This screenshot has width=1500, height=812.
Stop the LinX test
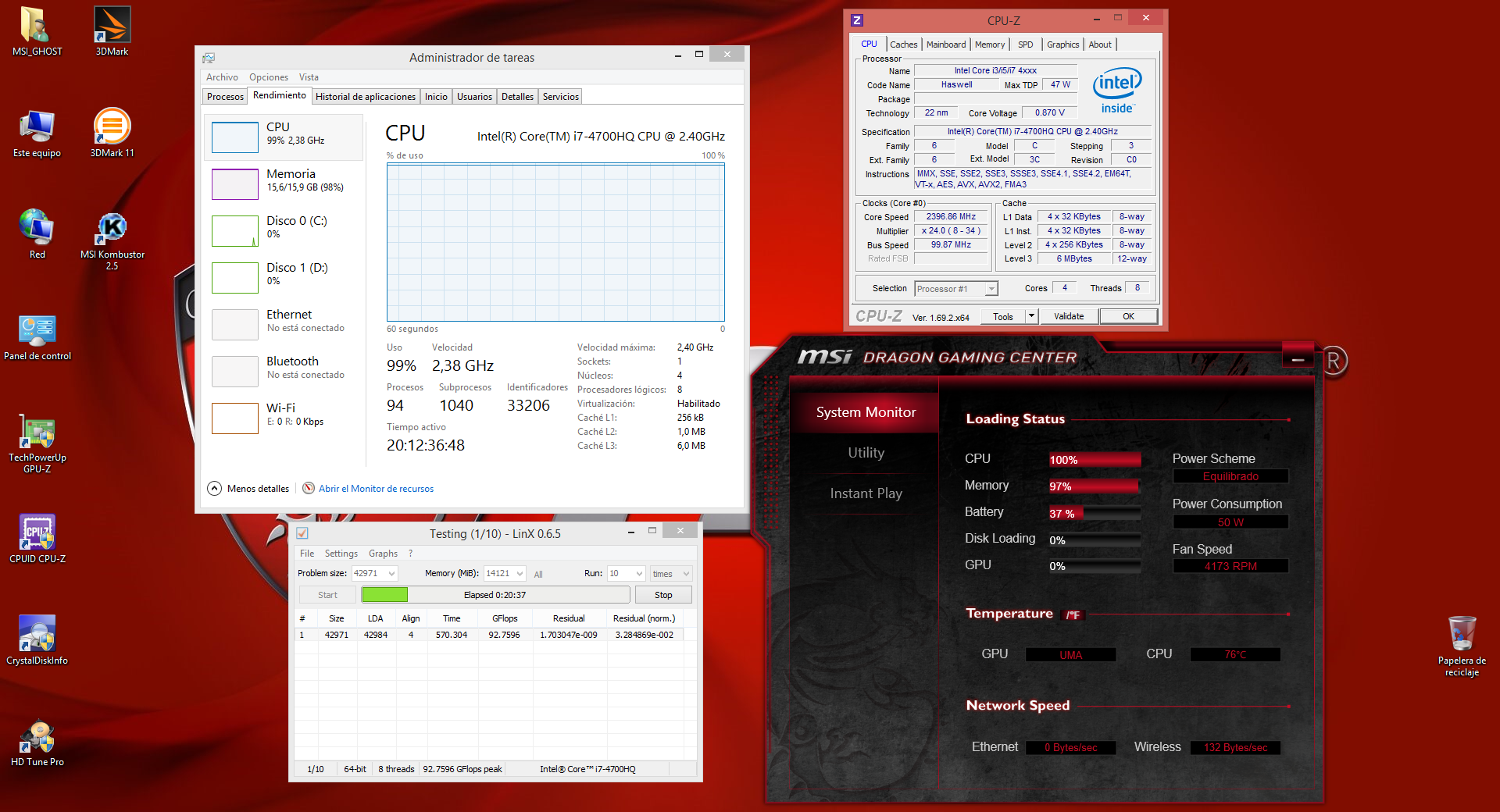(663, 595)
